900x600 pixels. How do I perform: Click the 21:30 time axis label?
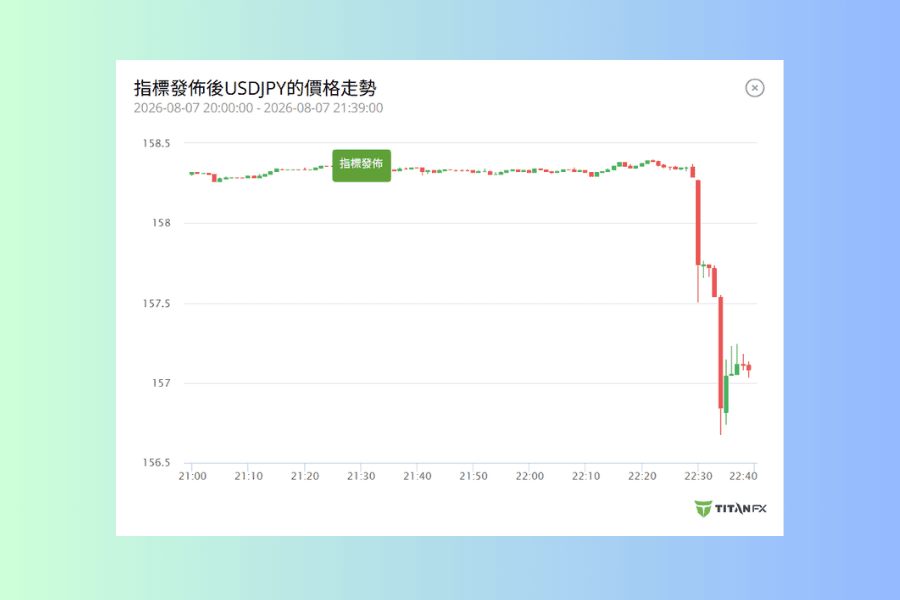(x=361, y=476)
